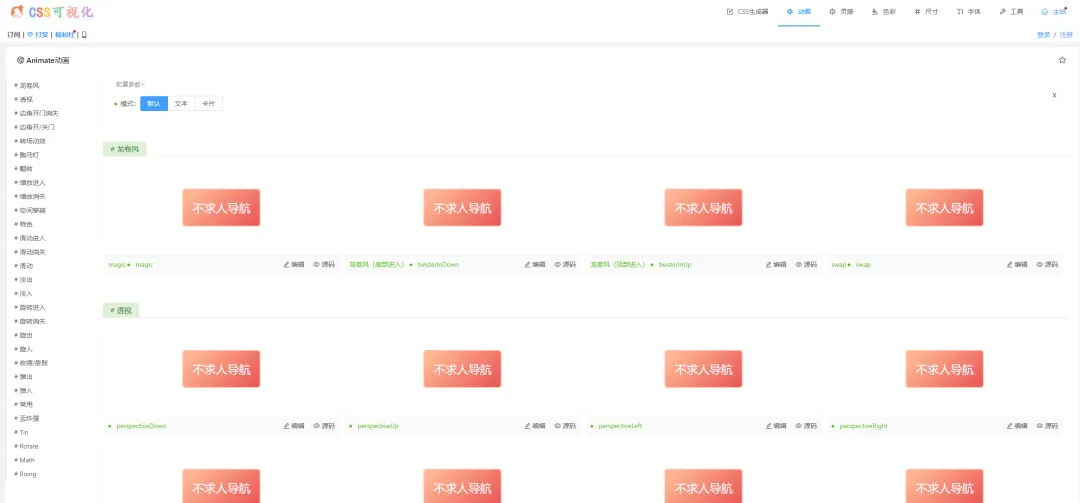Click the star favorite icon

point(1062,60)
